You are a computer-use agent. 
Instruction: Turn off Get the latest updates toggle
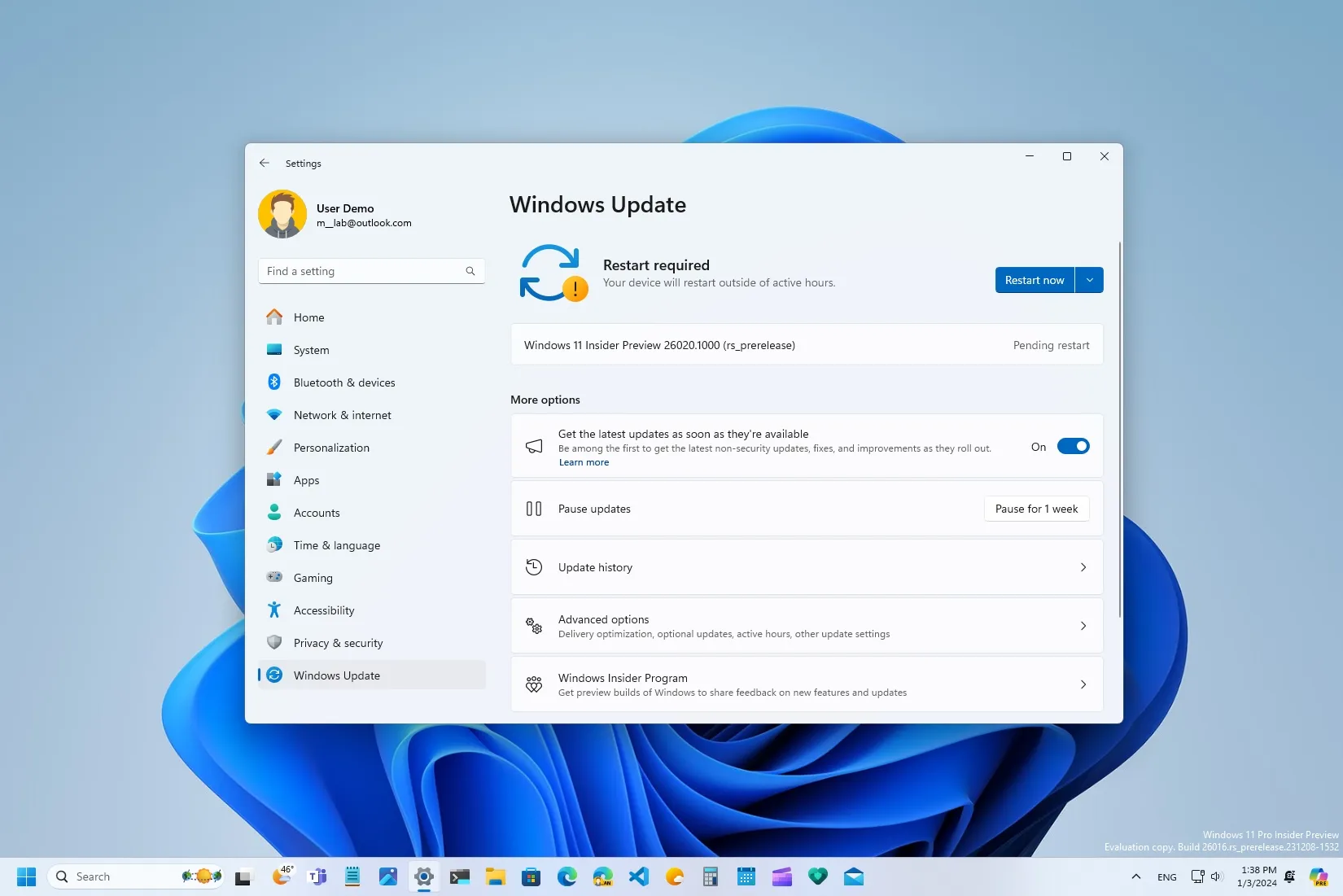[1073, 446]
